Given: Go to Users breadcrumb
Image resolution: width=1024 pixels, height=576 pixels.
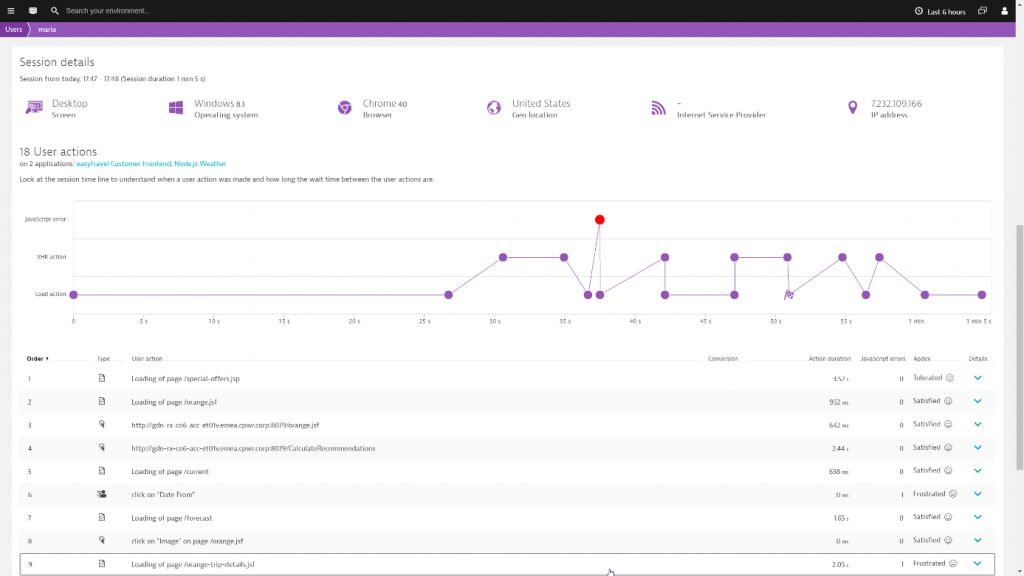Looking at the screenshot, I should click(x=14, y=30).
